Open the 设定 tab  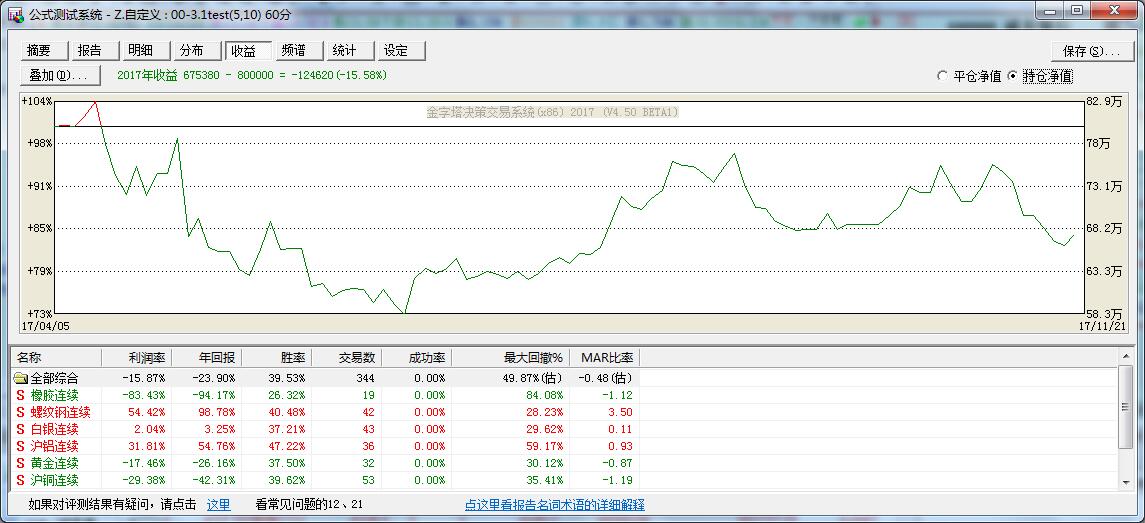(396, 51)
